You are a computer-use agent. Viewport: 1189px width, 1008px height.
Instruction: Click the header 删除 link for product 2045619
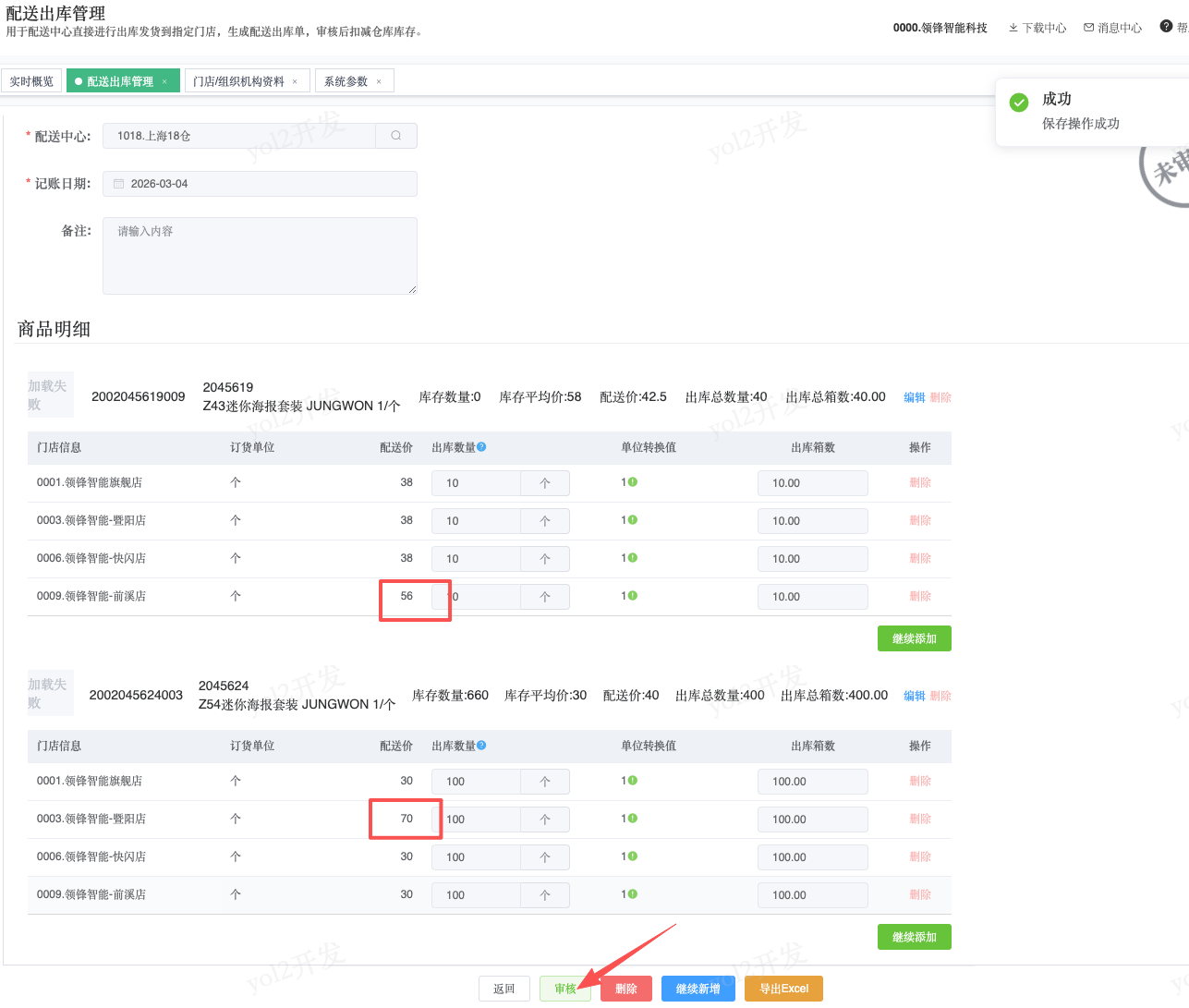click(x=940, y=397)
